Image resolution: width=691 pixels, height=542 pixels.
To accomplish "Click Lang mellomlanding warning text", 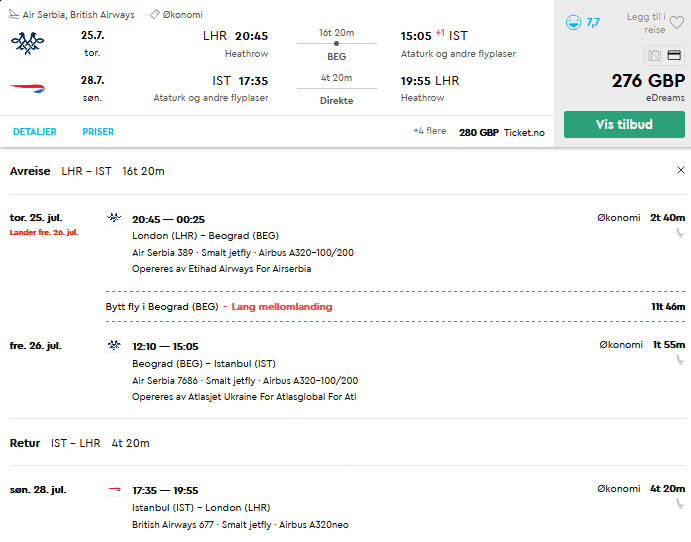I will tap(282, 307).
